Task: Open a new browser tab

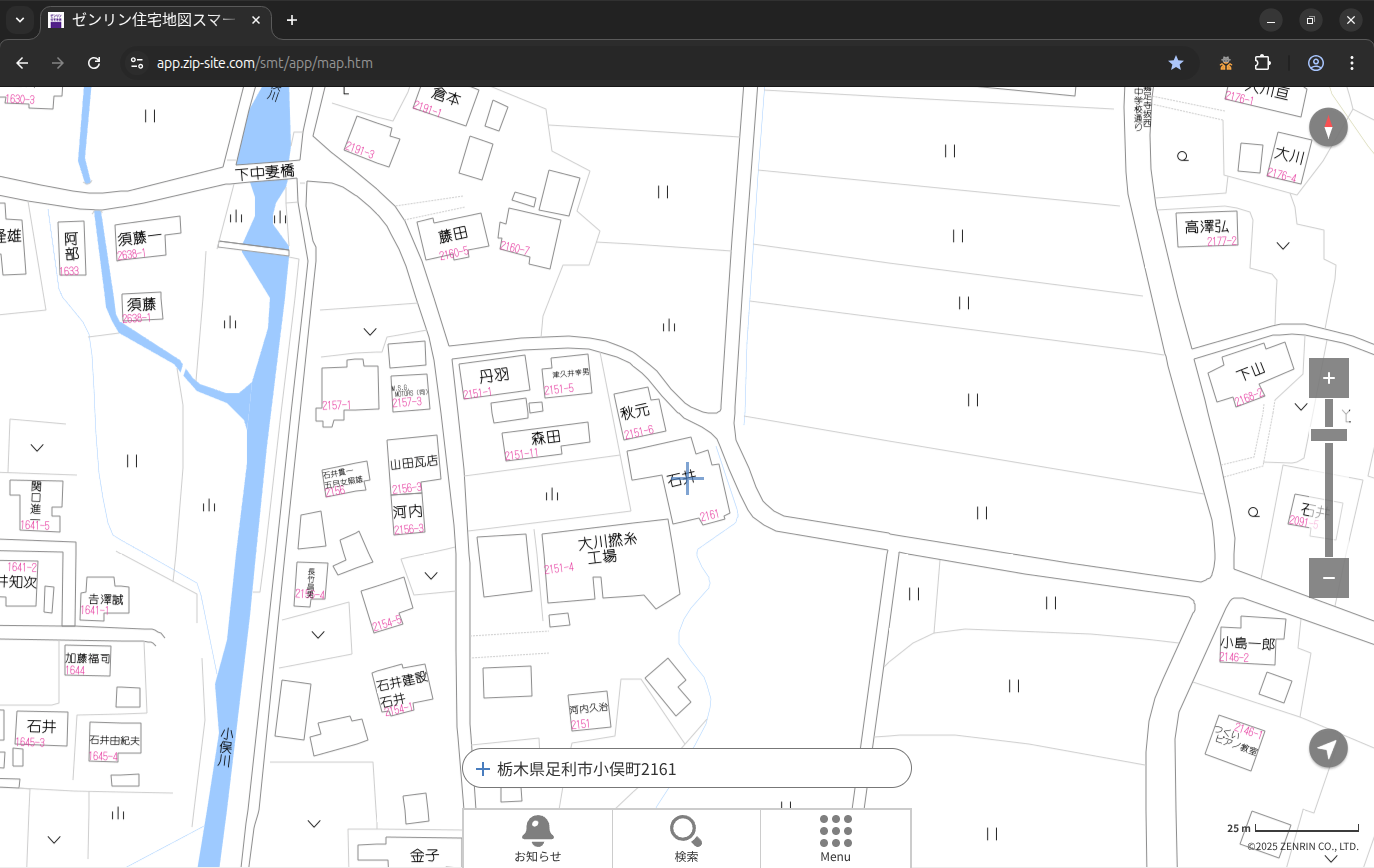Action: (292, 20)
